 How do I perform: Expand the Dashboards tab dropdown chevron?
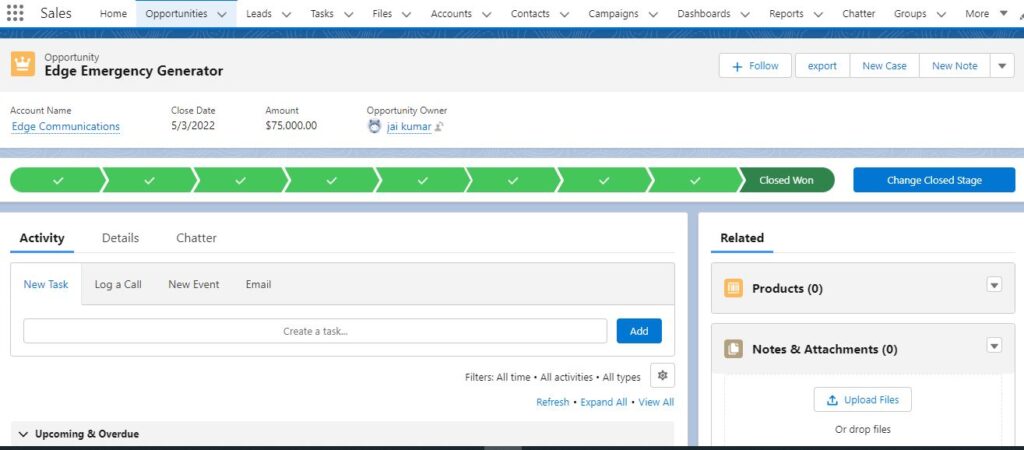(x=745, y=14)
